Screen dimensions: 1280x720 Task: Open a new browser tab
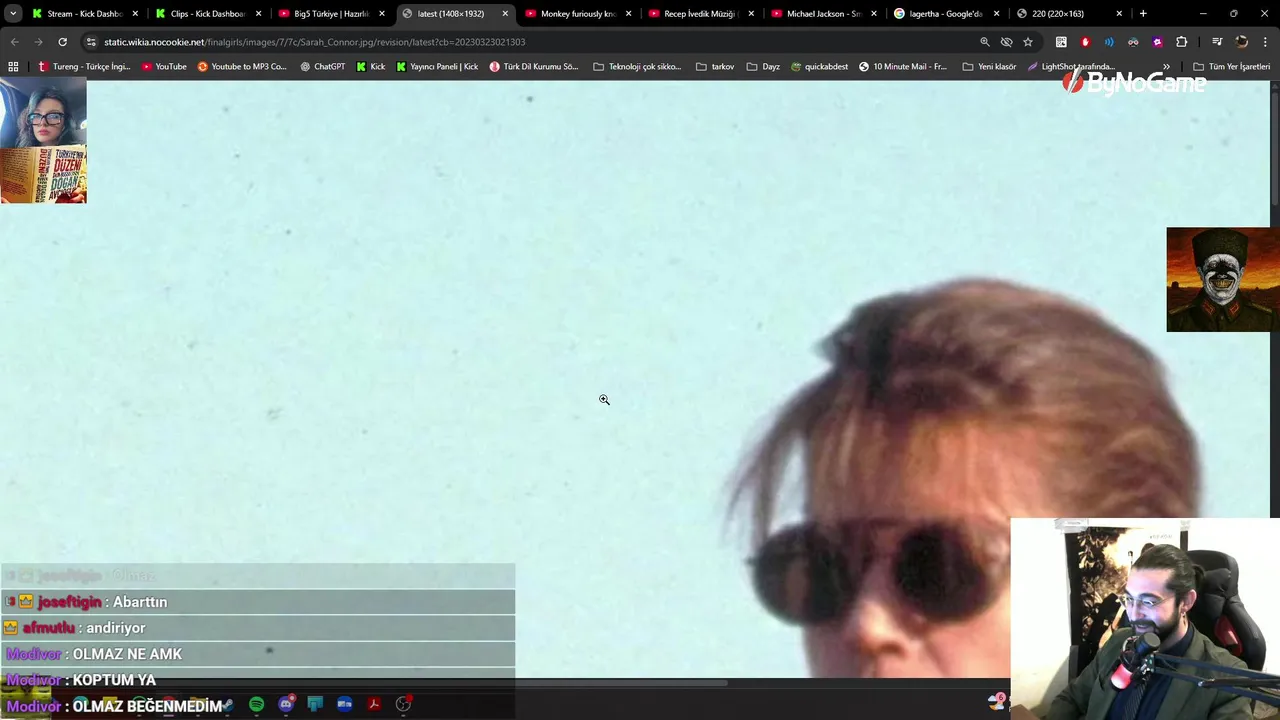(x=1143, y=14)
